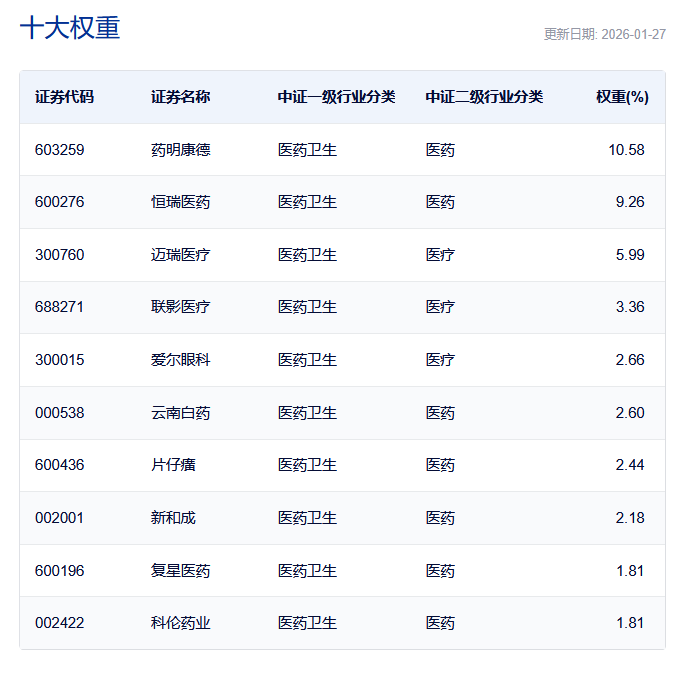Screen dimensions: 697x682
Task: Select stock code 000538
Action: tap(60, 413)
